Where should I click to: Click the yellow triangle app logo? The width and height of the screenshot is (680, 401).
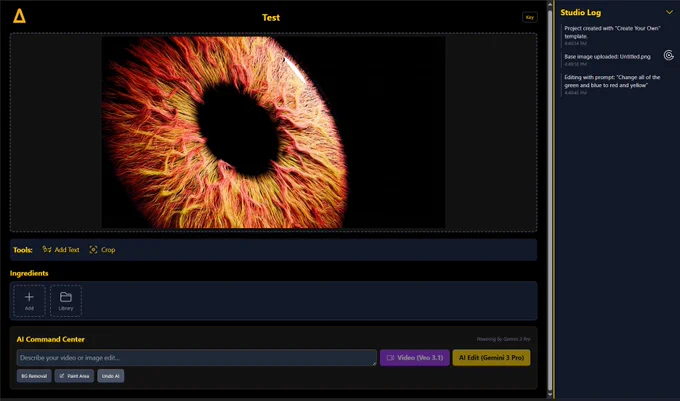(x=19, y=16)
